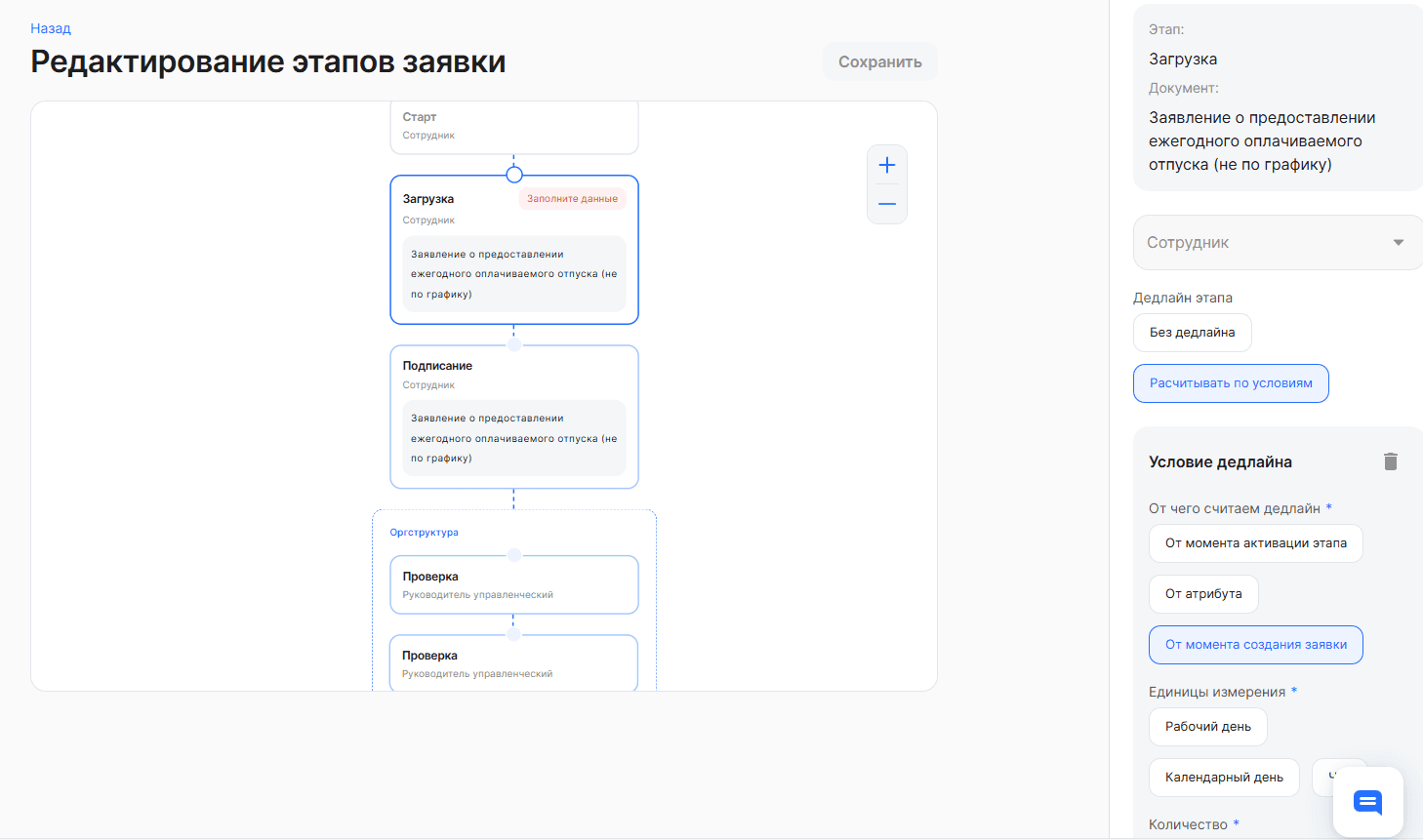Image resolution: width=1423 pixels, height=840 pixels.
Task: Click document chip inside Загрузка card
Action: (x=514, y=274)
